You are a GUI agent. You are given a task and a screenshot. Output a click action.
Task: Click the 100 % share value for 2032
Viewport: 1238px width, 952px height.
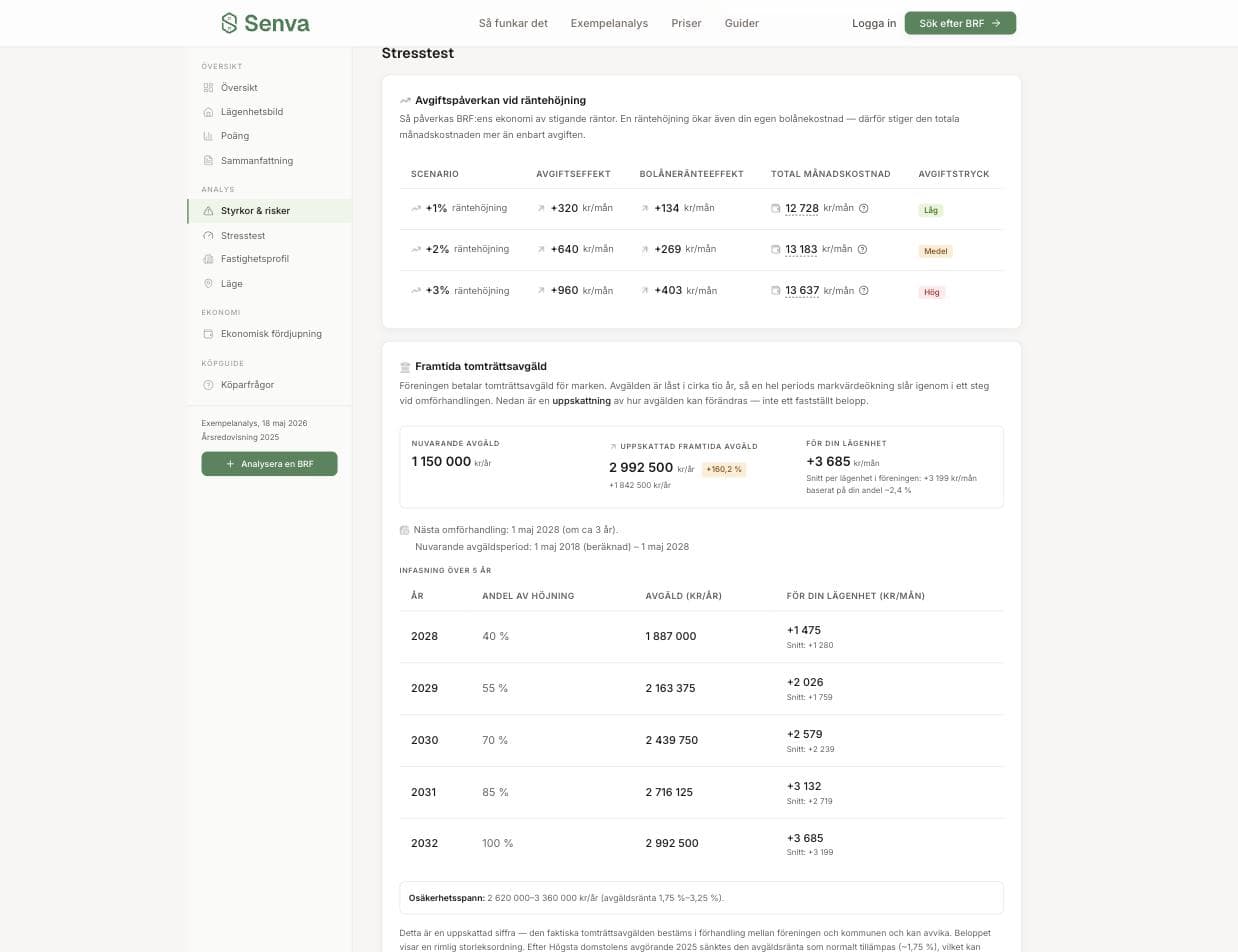pyautogui.click(x=497, y=843)
